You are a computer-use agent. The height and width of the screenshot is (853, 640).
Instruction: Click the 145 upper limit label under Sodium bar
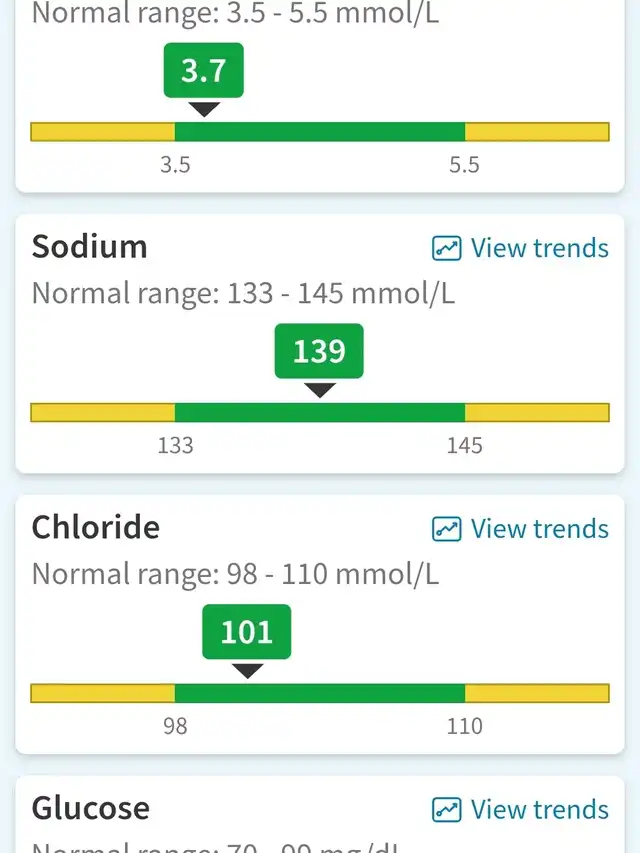465,446
